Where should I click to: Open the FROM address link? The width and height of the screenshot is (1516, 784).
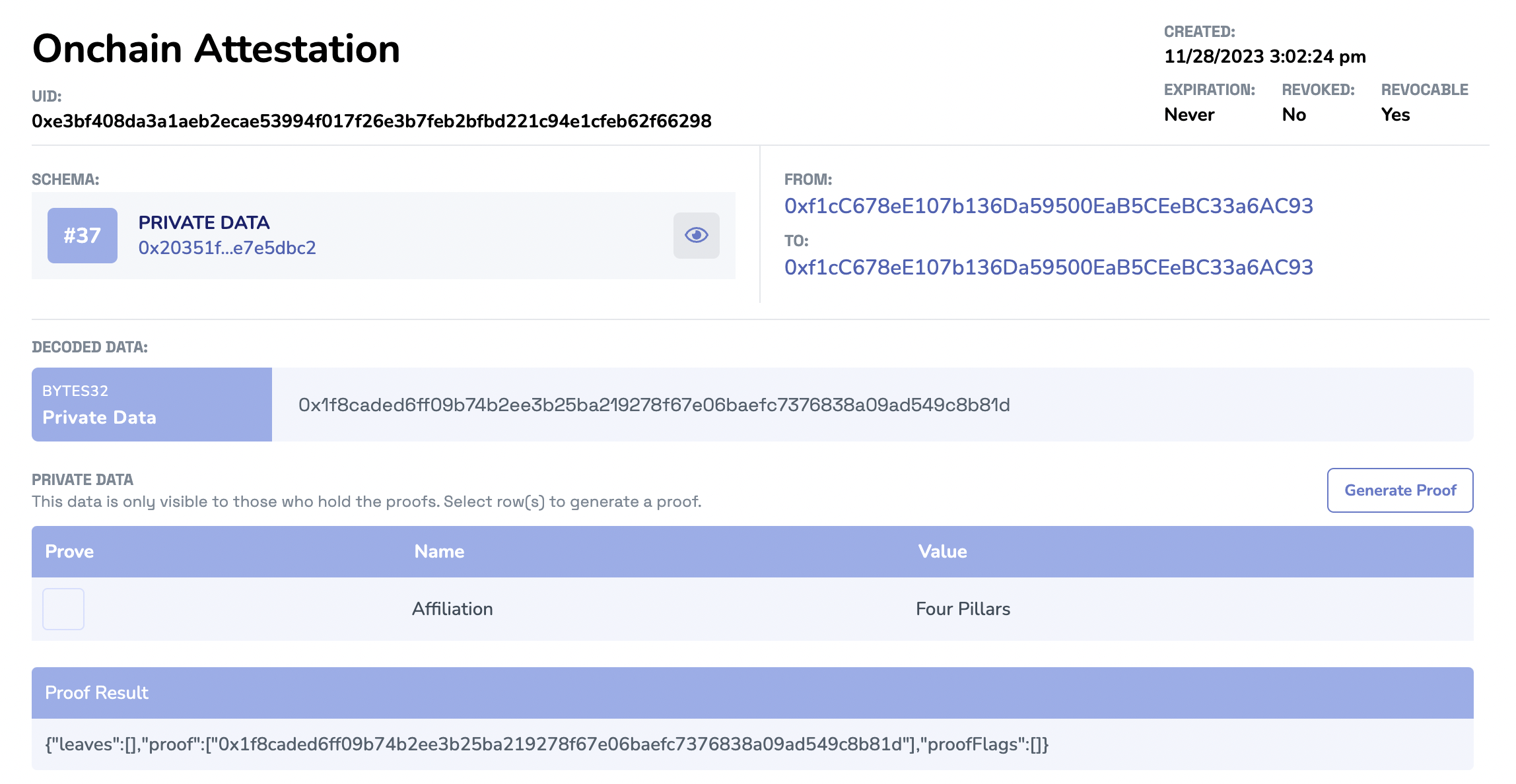(1048, 206)
